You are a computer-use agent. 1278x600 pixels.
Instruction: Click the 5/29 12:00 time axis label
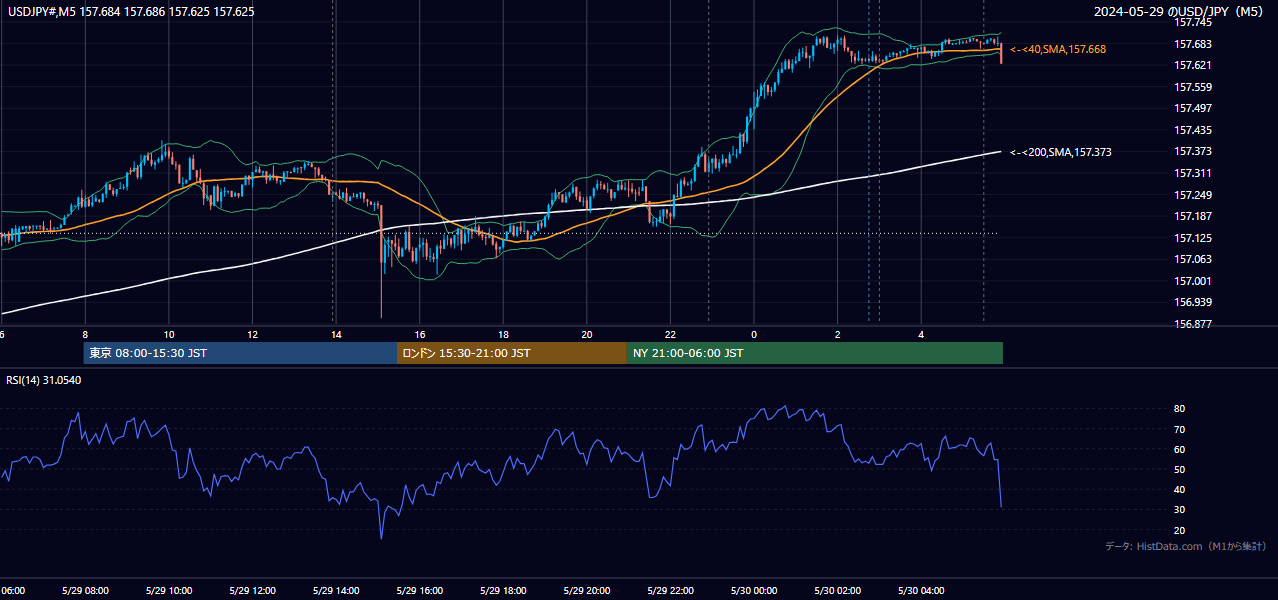252,591
